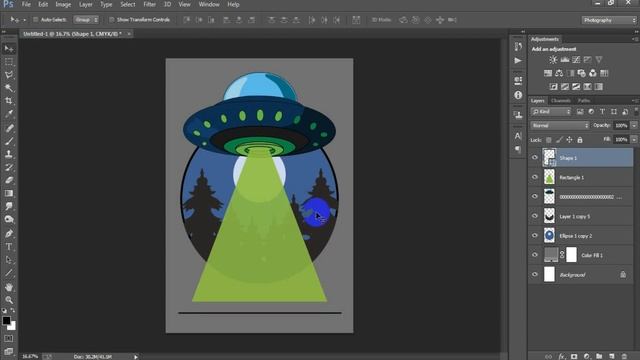Add a Curves adjustment
The height and width of the screenshot is (360, 640).
[576, 60]
